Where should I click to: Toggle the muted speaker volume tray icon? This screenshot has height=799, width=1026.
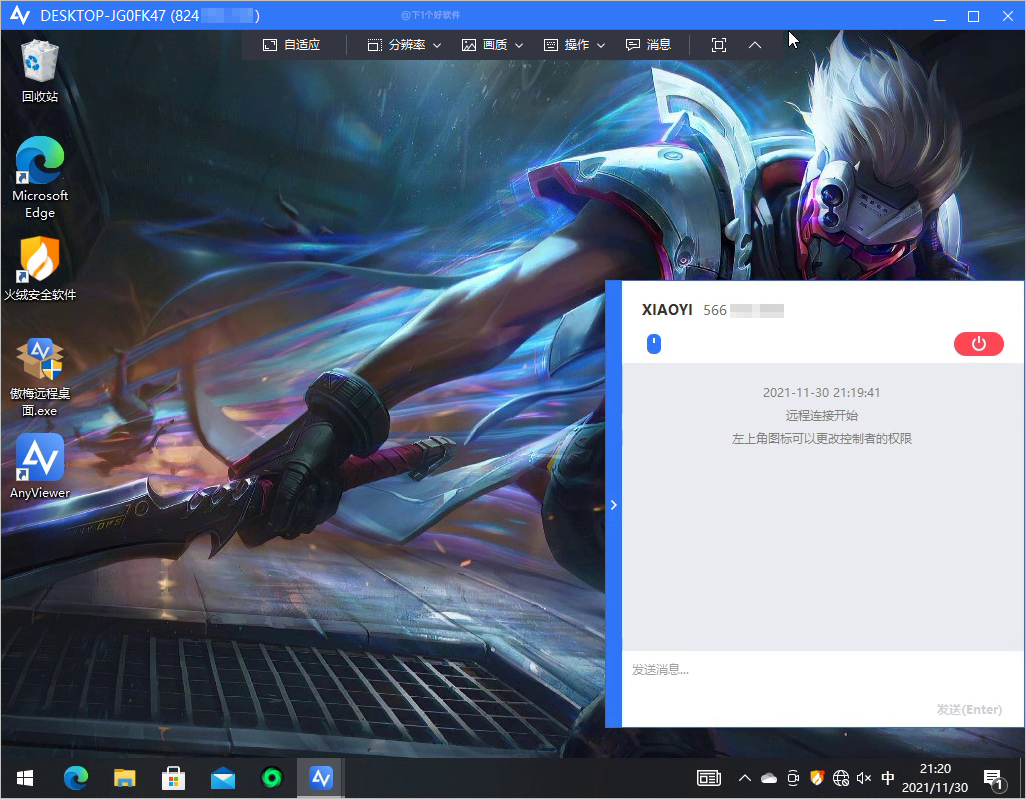point(864,778)
